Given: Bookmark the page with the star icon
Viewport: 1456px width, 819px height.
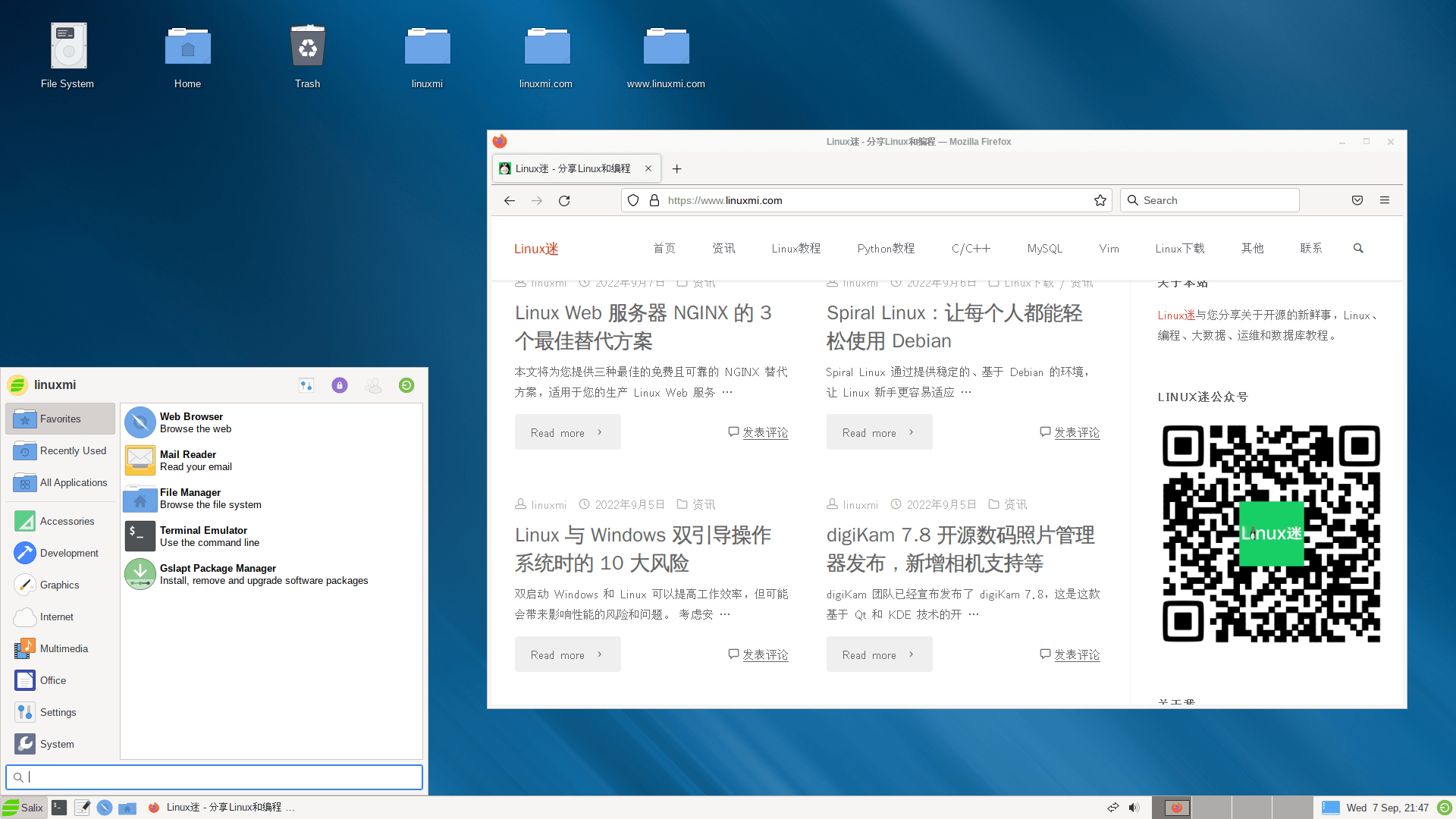Looking at the screenshot, I should (x=1100, y=200).
